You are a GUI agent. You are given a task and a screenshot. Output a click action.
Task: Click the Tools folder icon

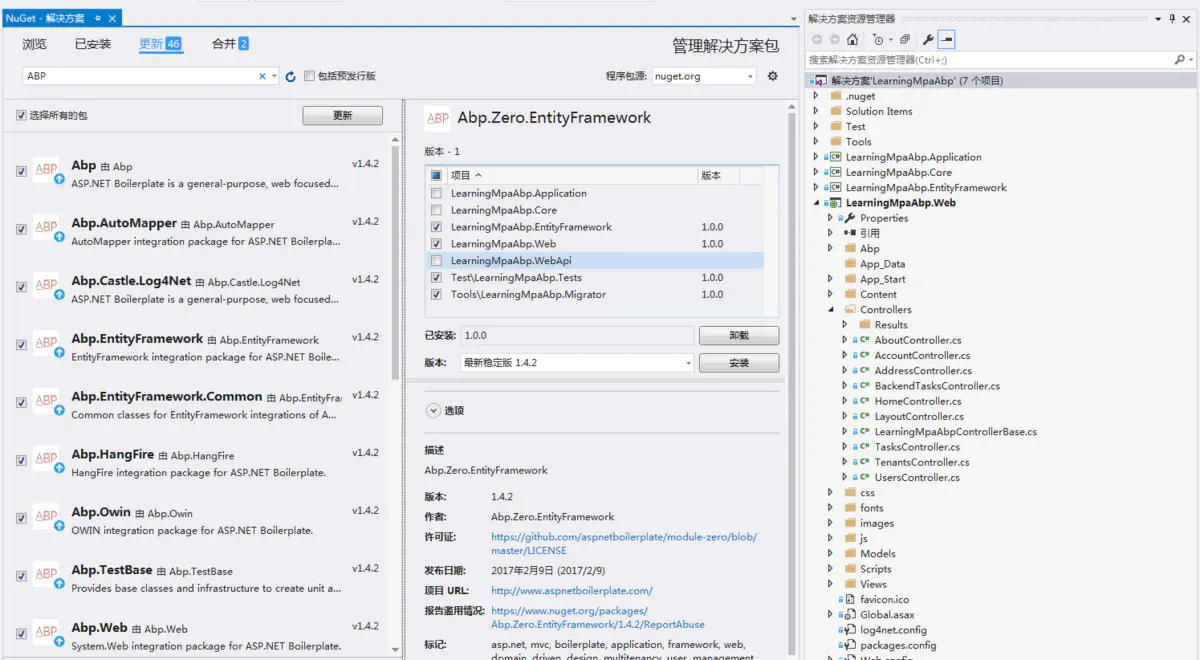coord(836,142)
